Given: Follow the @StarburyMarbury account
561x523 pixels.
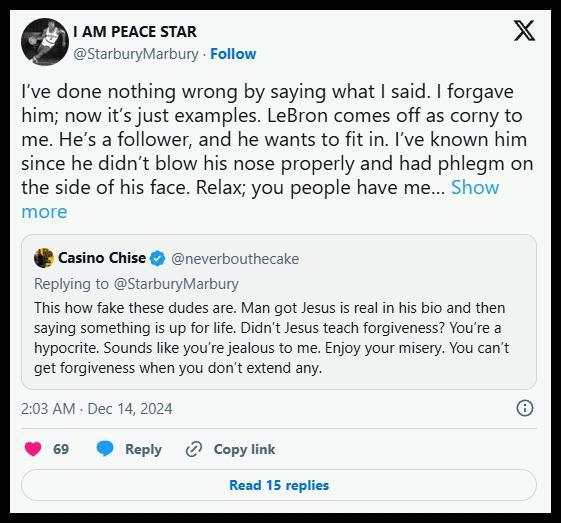Looking at the screenshot, I should click(x=233, y=54).
